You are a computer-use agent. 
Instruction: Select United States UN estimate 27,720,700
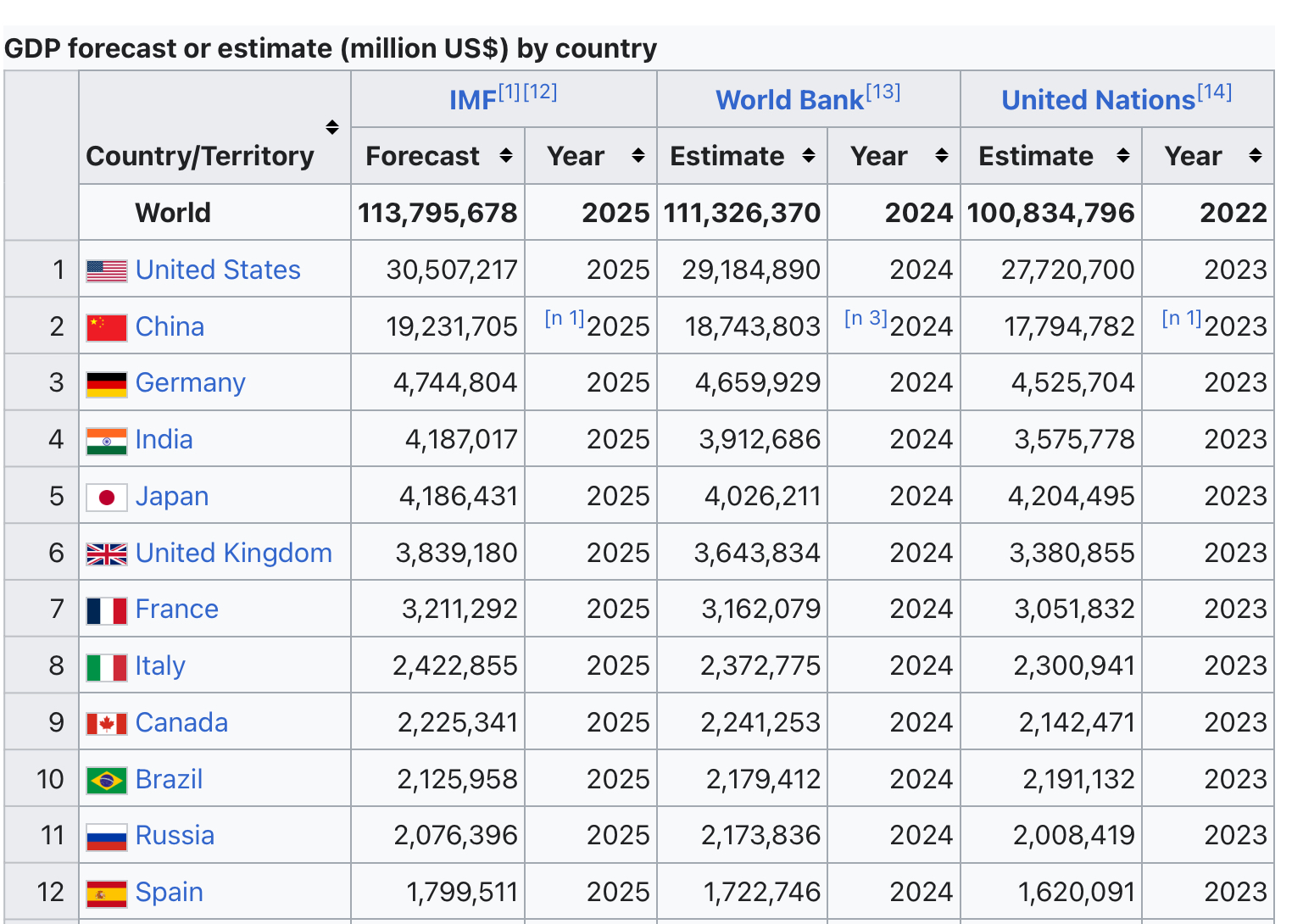point(1067,270)
